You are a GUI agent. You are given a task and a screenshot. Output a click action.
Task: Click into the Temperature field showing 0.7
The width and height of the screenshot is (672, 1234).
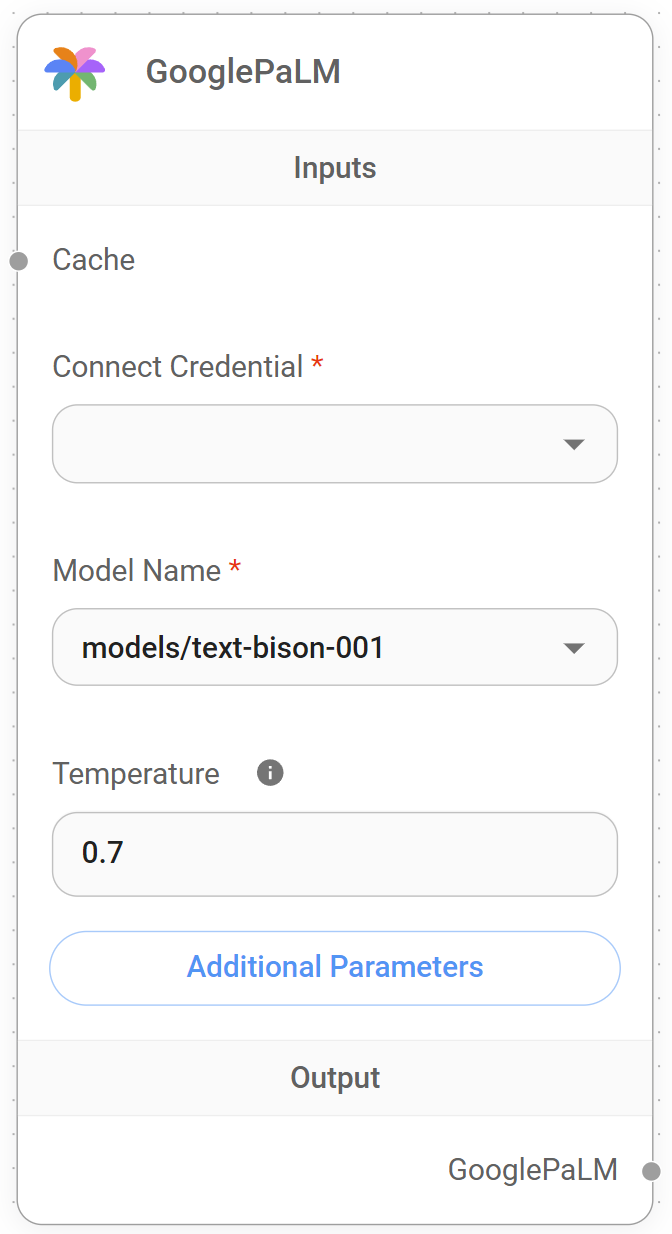coord(335,854)
